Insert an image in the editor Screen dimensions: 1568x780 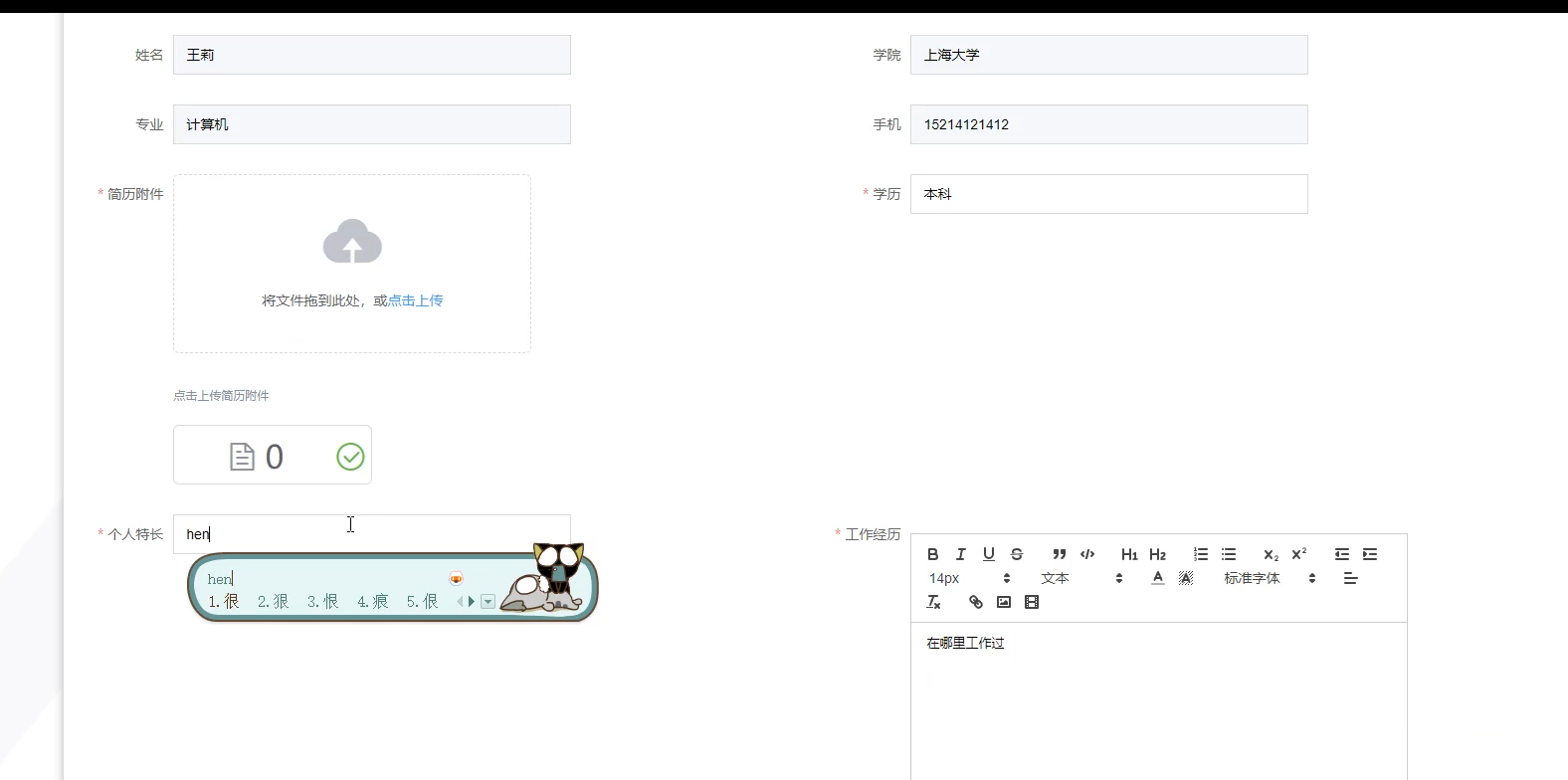tap(1004, 602)
